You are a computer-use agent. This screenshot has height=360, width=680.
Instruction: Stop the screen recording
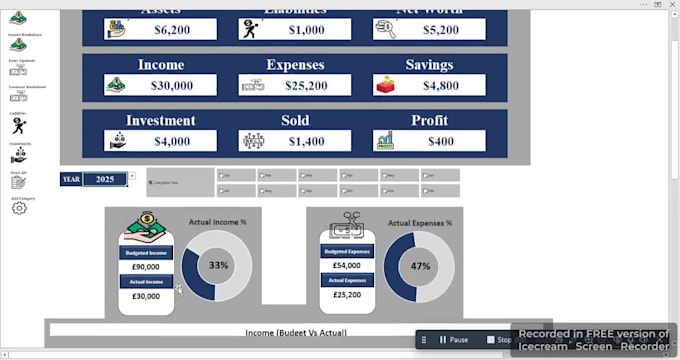499,340
